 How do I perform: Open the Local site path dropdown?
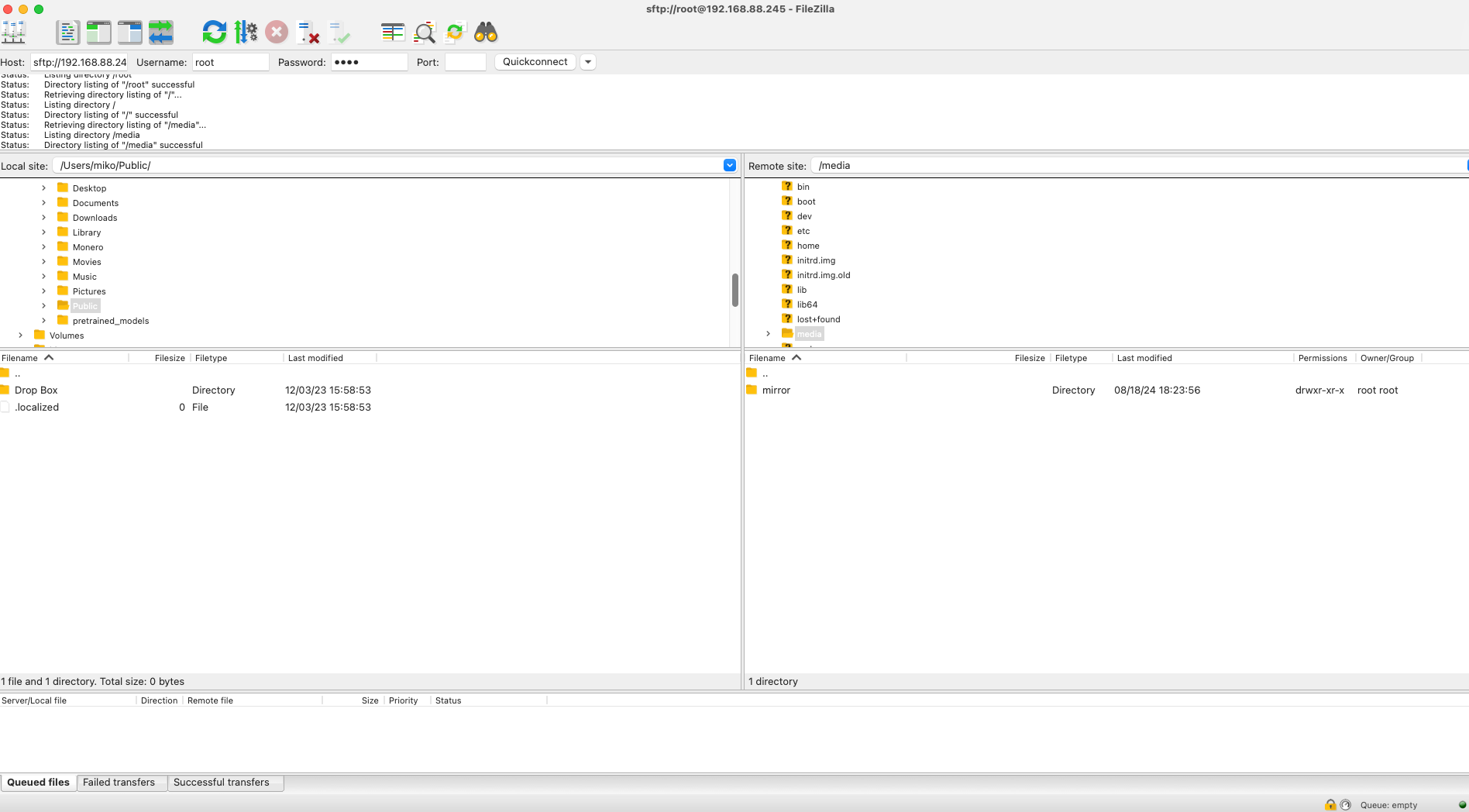[x=729, y=165]
